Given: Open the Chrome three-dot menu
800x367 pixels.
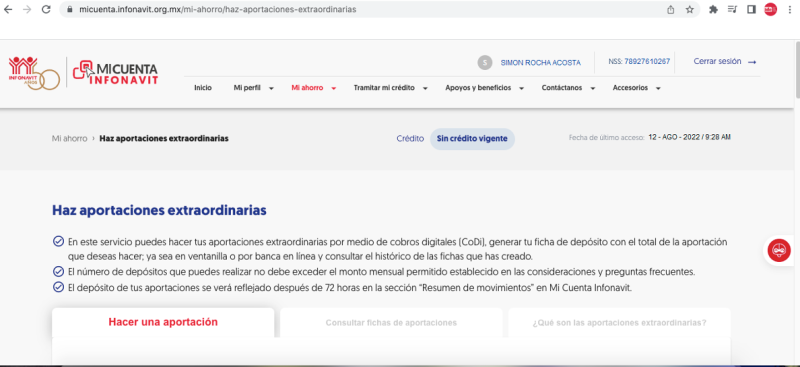Looking at the screenshot, I should (x=789, y=9).
